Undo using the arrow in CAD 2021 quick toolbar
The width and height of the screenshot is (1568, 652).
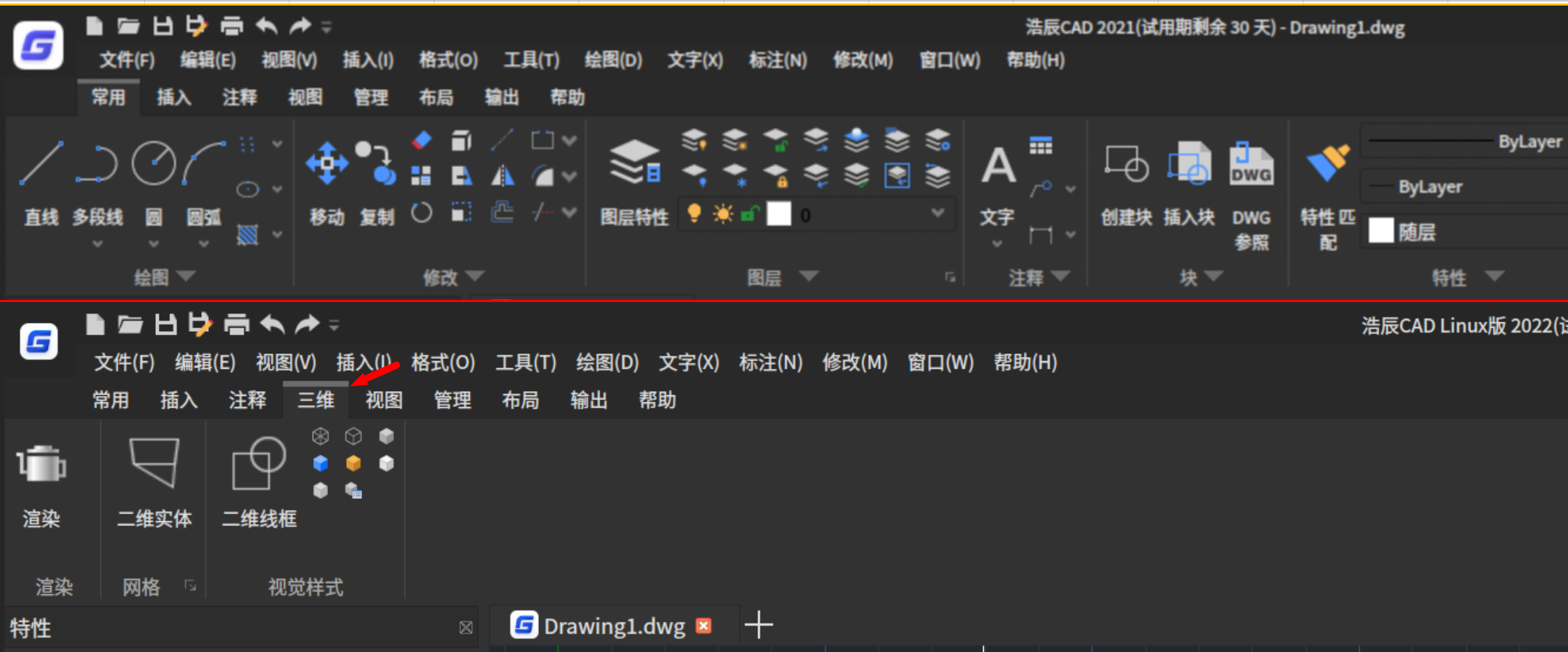click(267, 26)
